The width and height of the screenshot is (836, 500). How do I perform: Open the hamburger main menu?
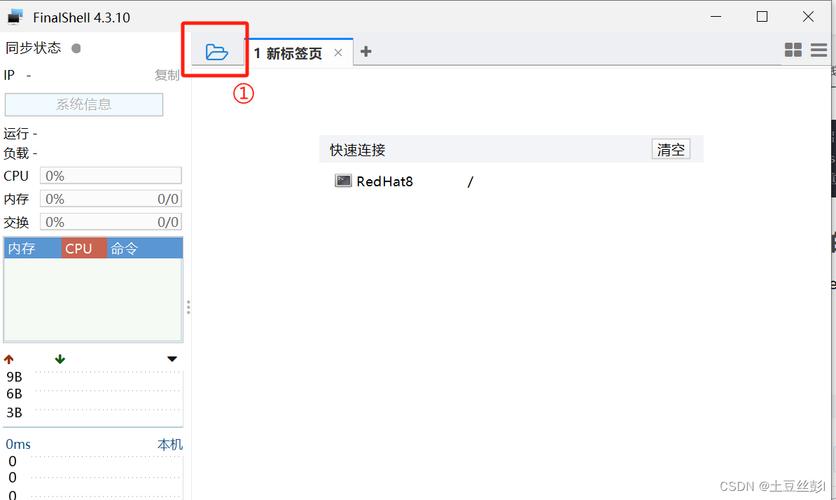(819, 50)
